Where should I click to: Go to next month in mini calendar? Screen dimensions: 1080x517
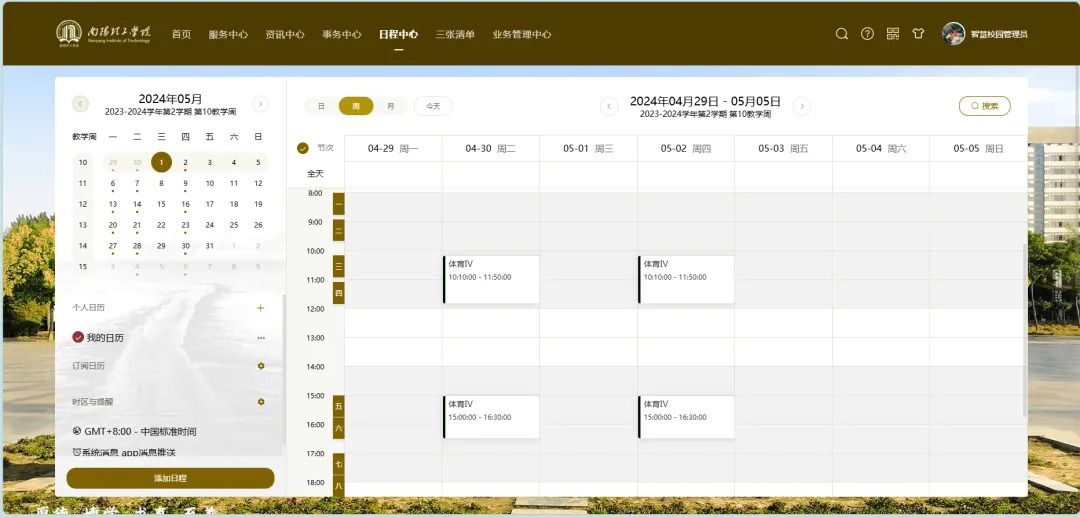[260, 104]
